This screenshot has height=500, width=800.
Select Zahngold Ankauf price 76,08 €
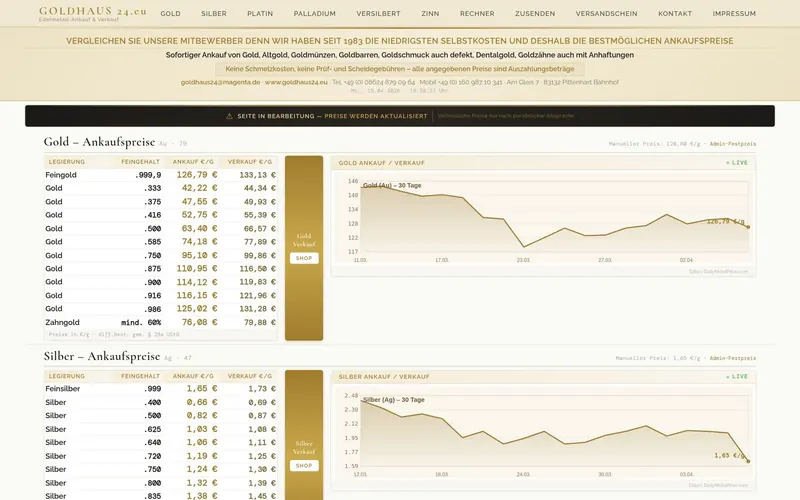tap(199, 322)
